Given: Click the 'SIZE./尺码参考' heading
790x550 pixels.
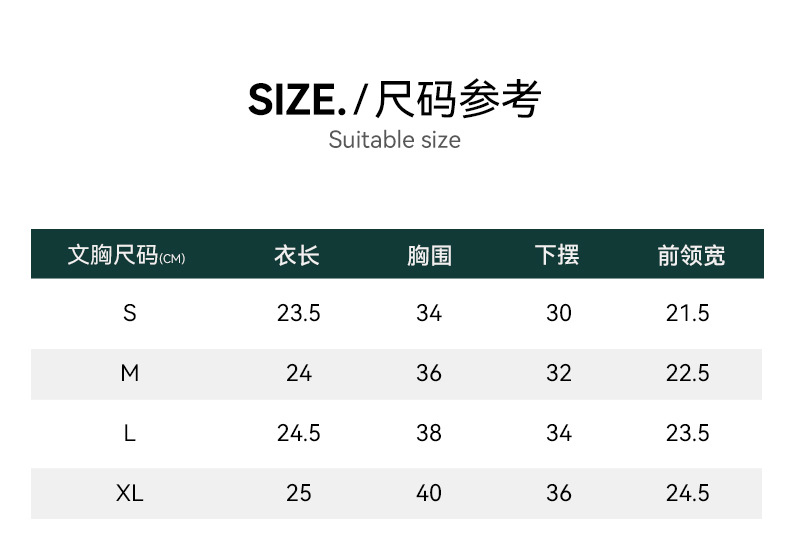Looking at the screenshot, I should [395, 100].
